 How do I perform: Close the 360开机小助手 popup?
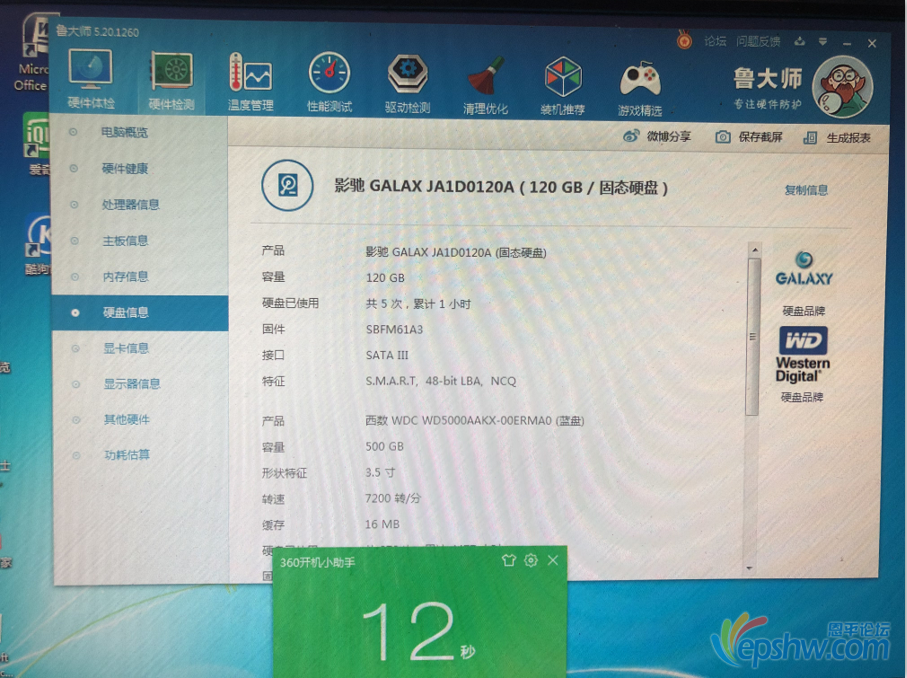click(553, 560)
